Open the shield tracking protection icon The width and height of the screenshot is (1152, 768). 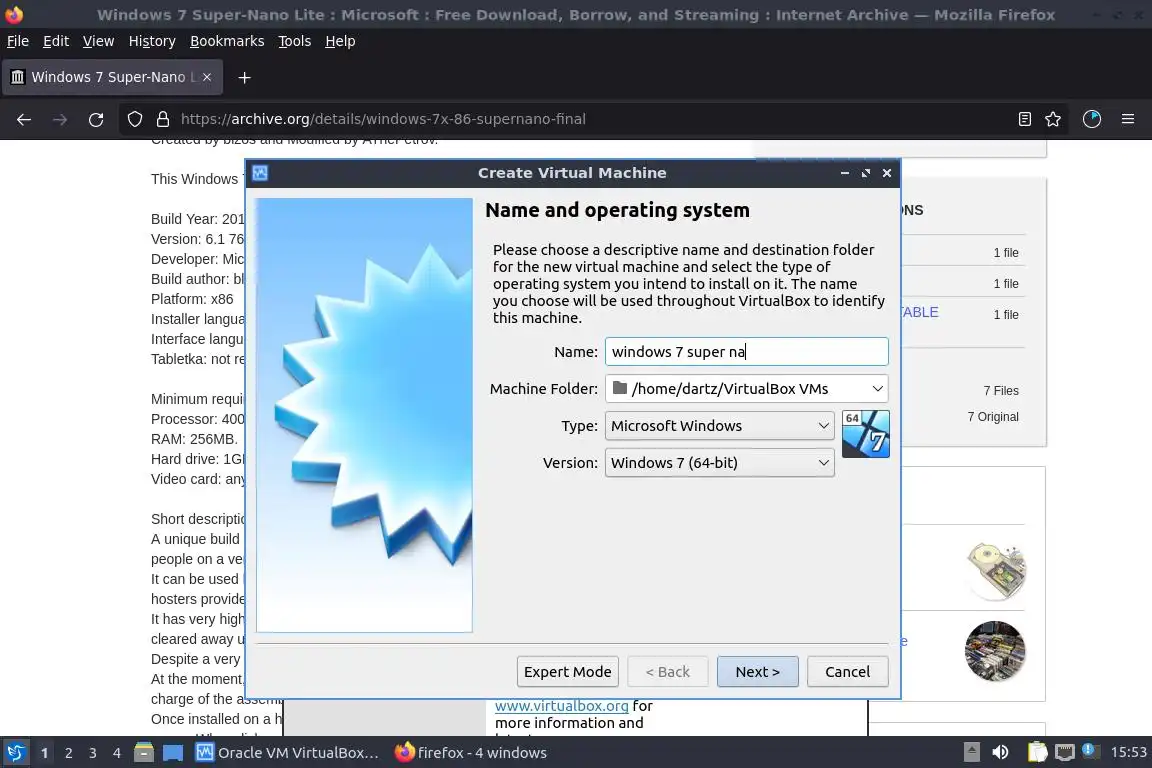(x=134, y=119)
